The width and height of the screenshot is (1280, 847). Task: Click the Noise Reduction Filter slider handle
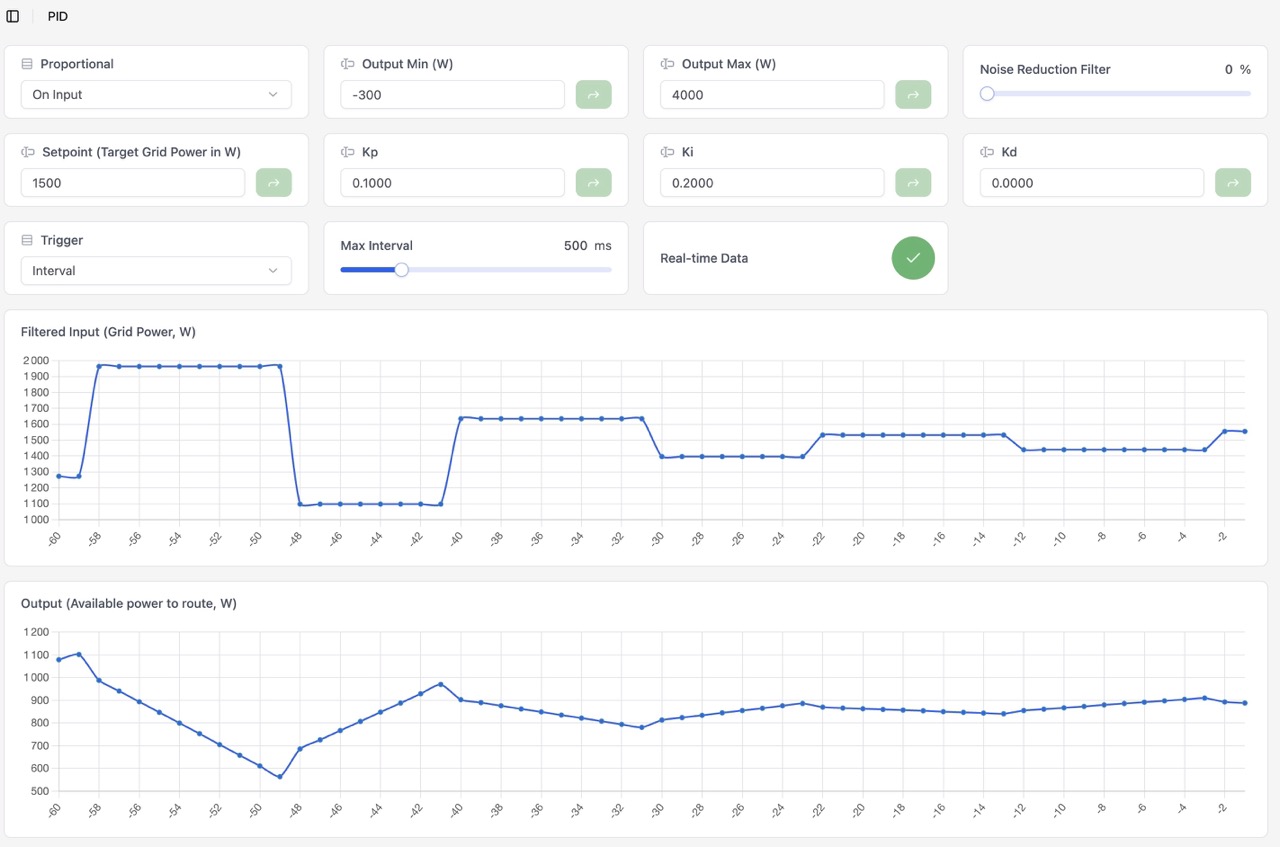987,94
